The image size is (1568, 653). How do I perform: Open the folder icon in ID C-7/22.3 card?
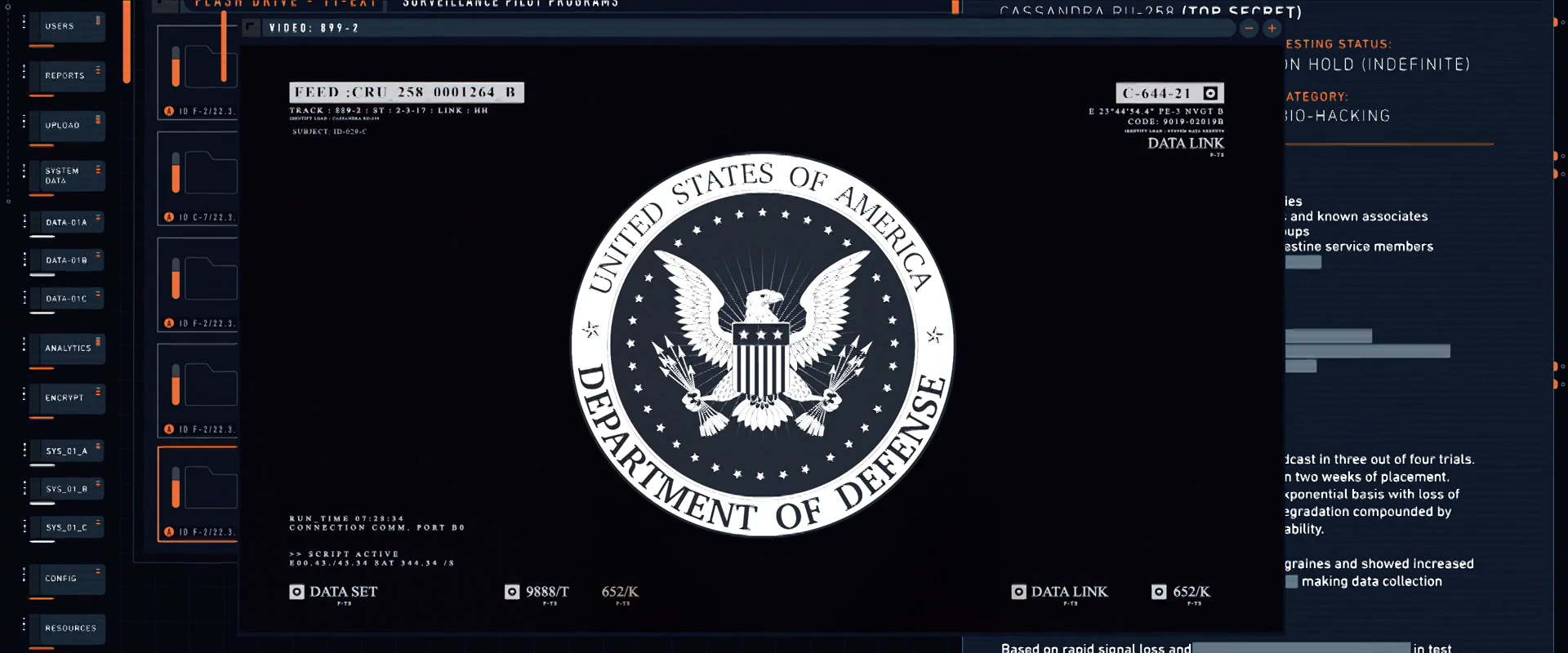pos(211,171)
